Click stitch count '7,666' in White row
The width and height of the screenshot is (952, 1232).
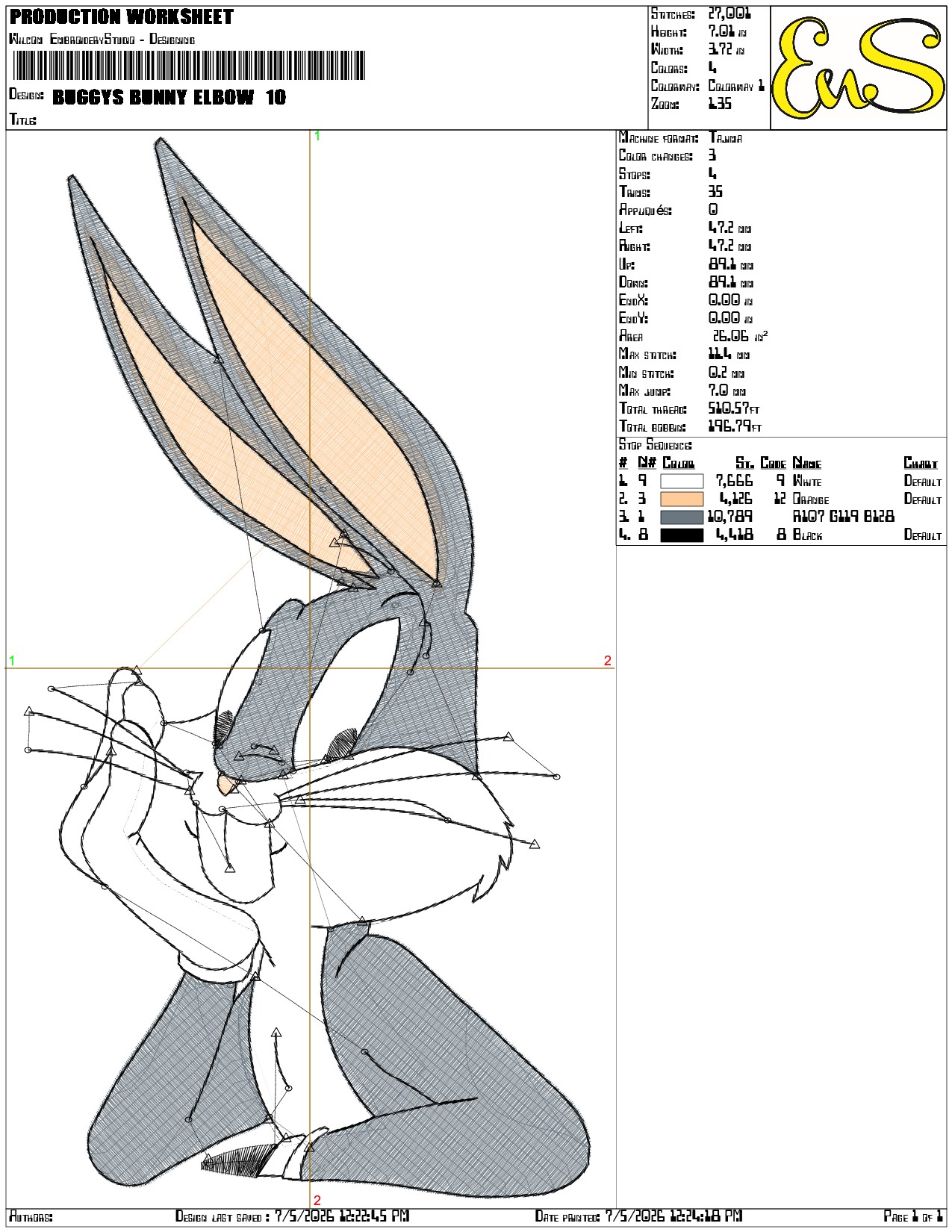pyautogui.click(x=735, y=482)
